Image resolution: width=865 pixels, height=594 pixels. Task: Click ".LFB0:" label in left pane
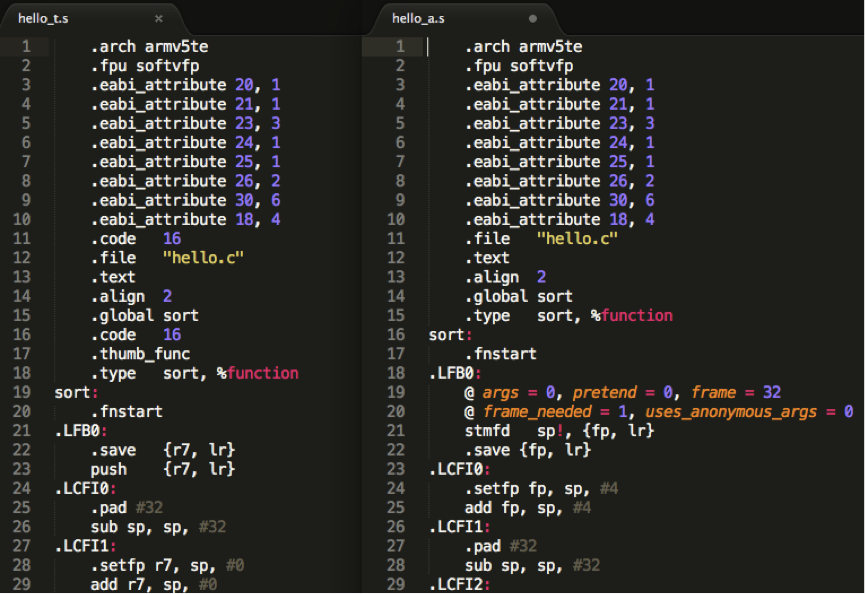[x=81, y=431]
